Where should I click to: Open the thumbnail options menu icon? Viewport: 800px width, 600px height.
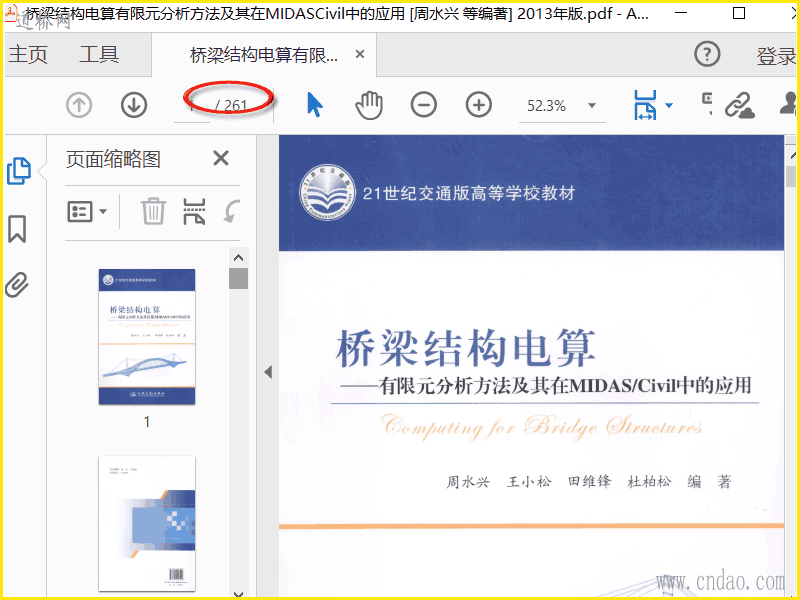point(87,211)
